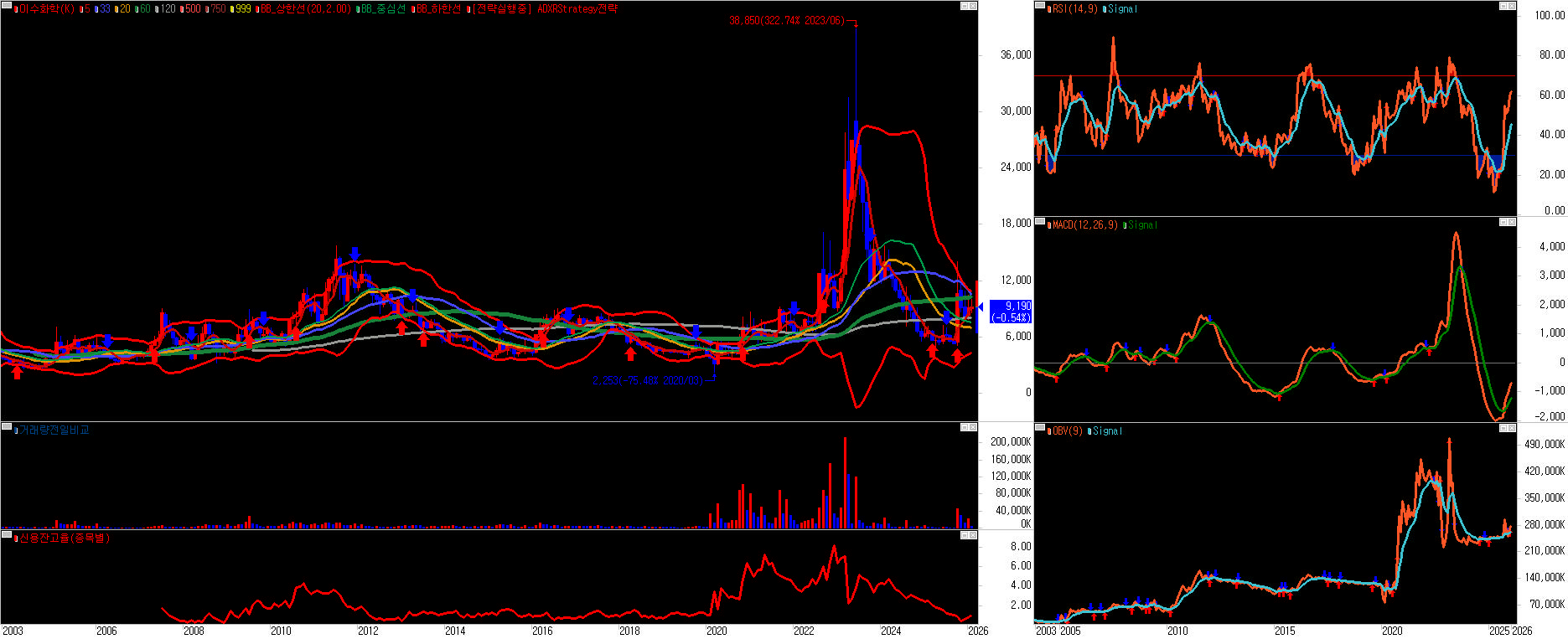Click the 200,000K volume axis label

click(x=1011, y=441)
